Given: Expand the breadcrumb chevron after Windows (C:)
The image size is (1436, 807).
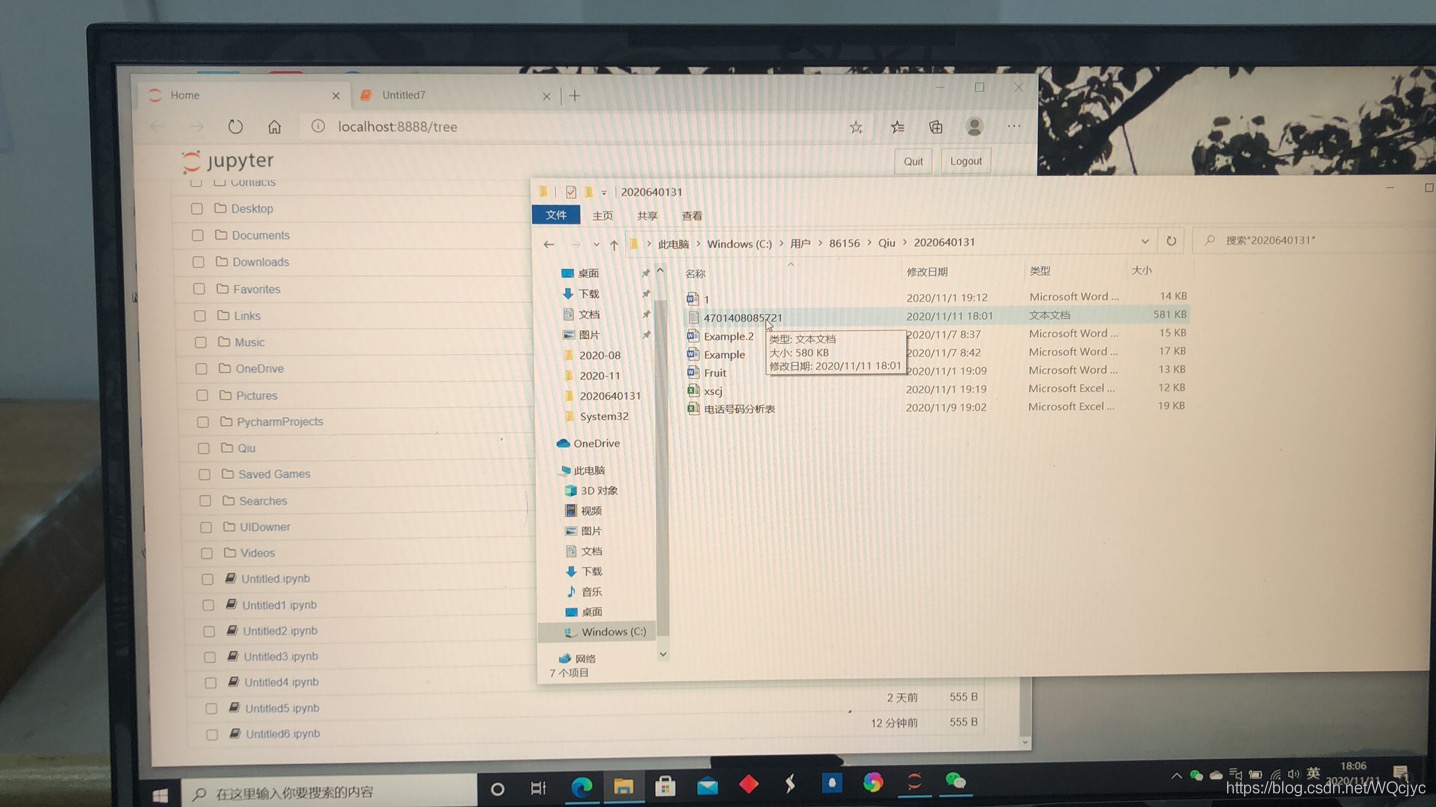Looking at the screenshot, I should 780,243.
